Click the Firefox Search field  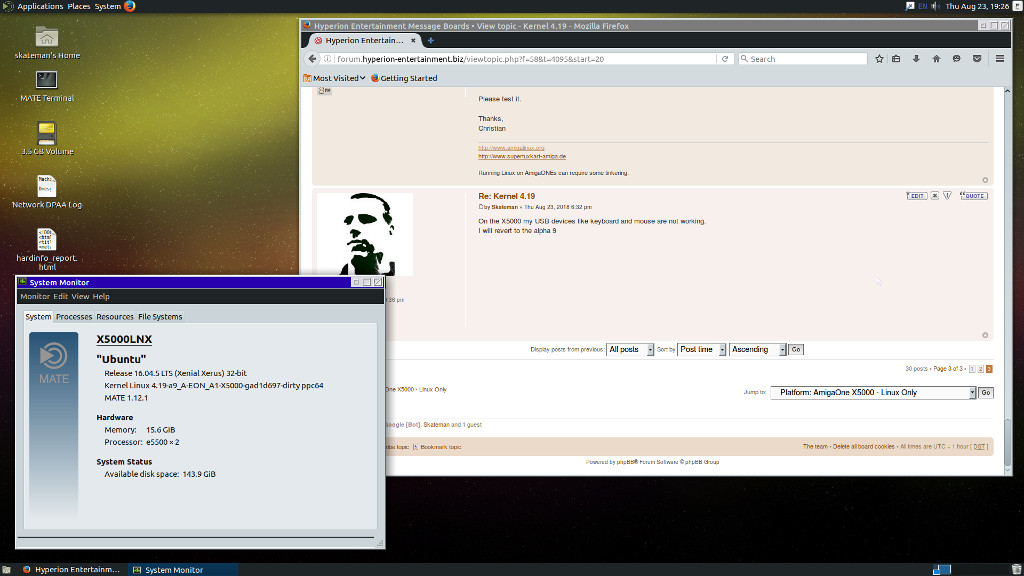[802, 59]
